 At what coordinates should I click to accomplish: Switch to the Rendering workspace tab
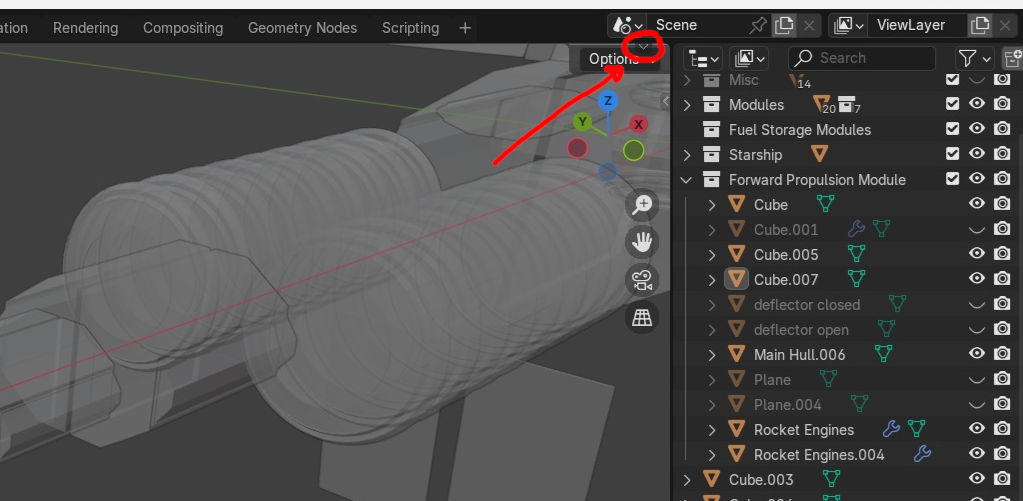[85, 28]
